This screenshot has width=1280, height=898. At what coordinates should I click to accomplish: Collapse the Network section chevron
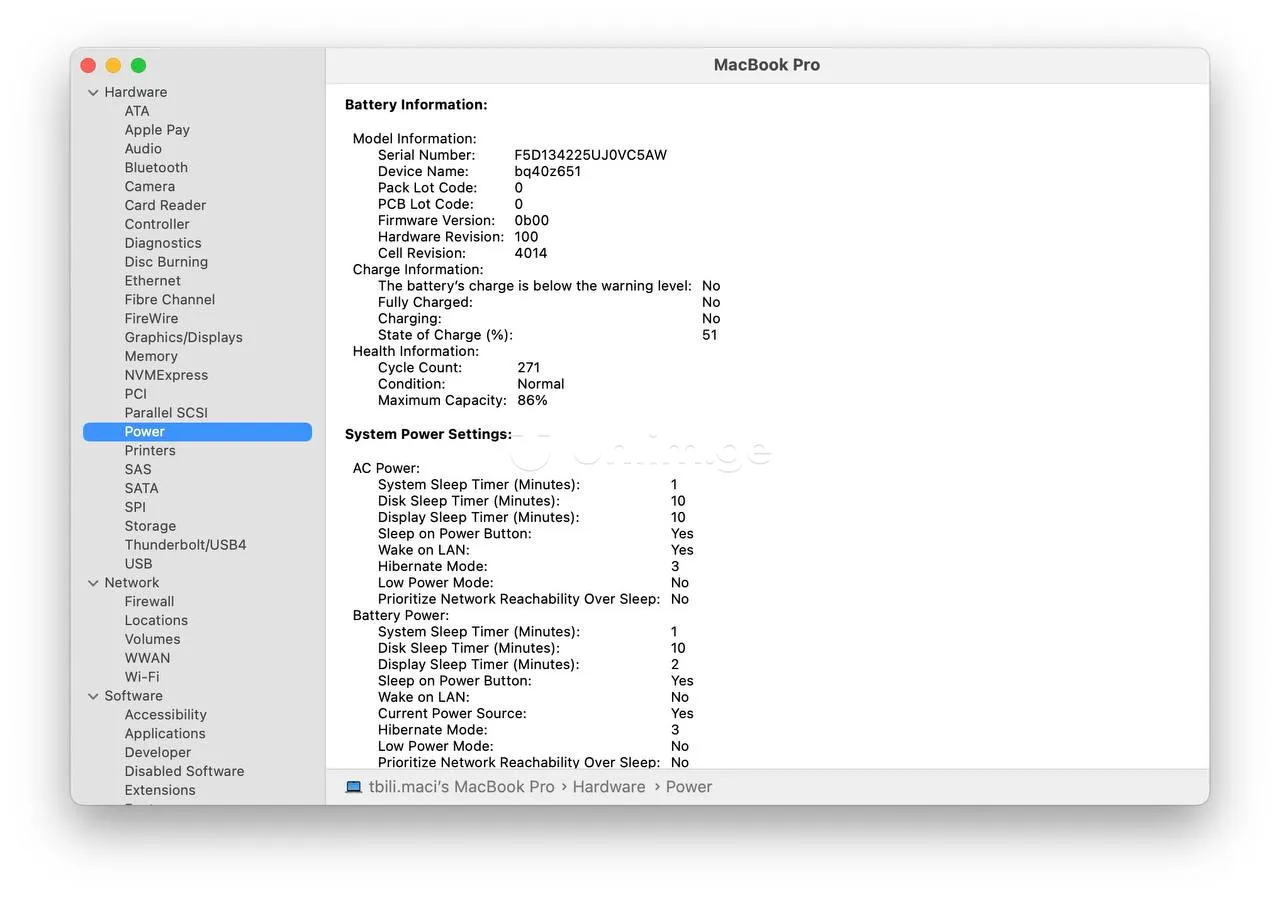[x=93, y=583]
